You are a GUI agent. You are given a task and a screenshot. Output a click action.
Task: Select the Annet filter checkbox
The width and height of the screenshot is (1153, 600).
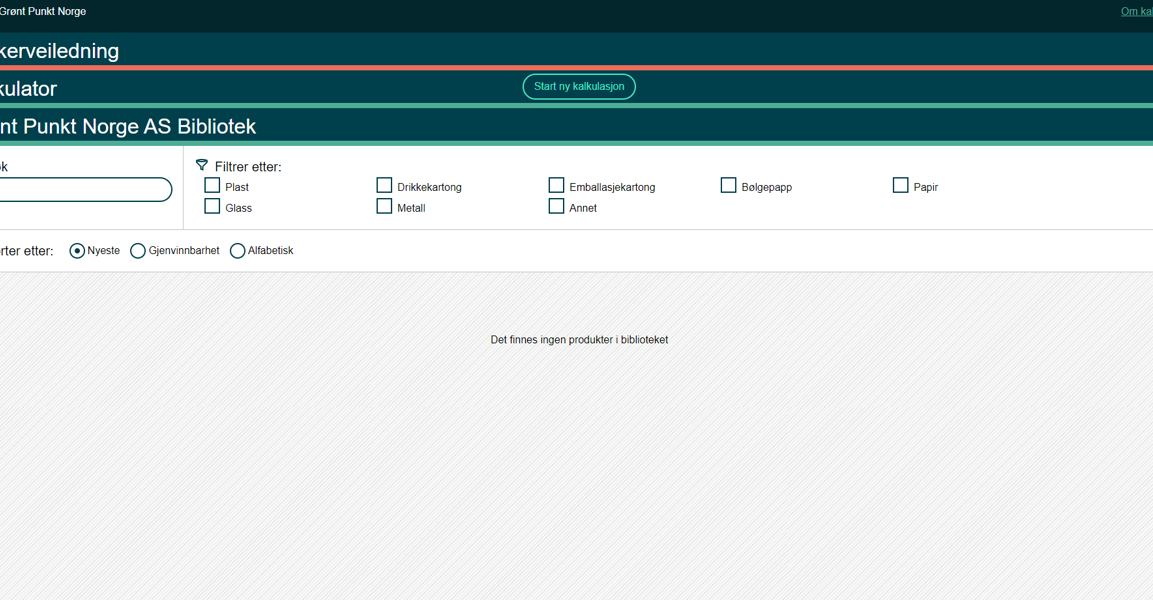[x=556, y=206]
